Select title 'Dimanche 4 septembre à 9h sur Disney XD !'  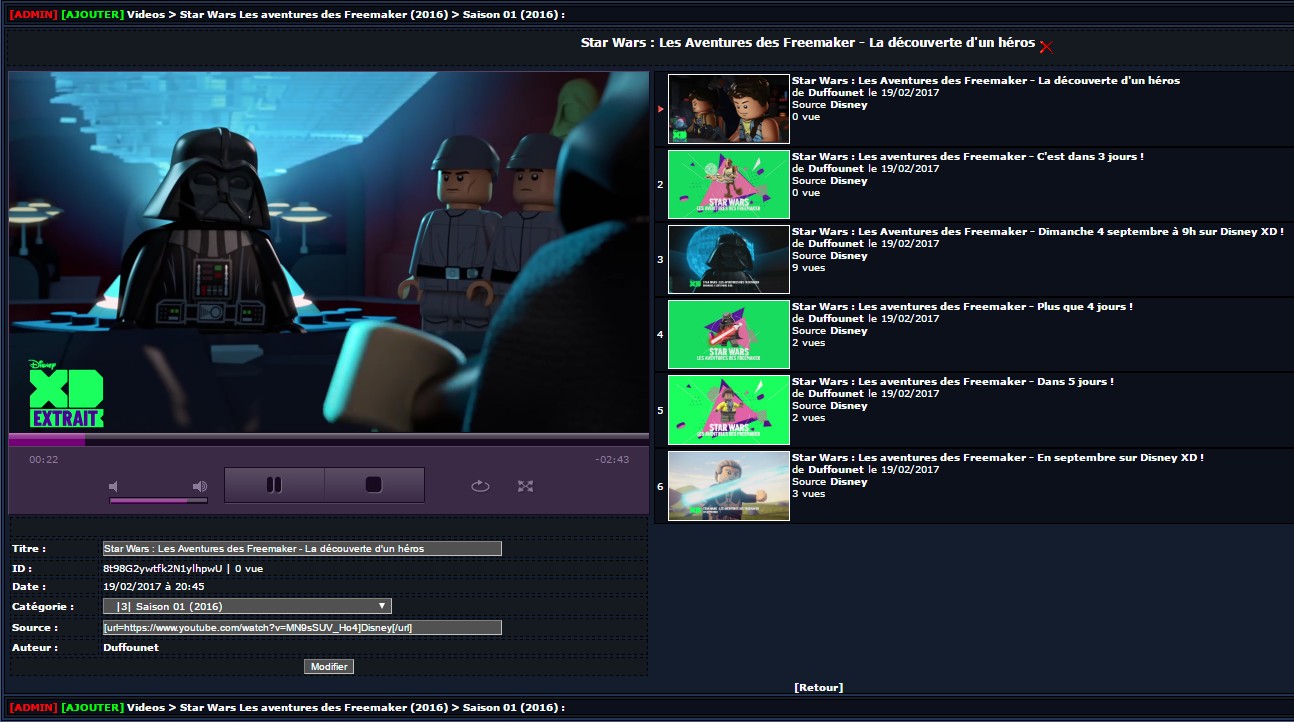tap(1037, 231)
